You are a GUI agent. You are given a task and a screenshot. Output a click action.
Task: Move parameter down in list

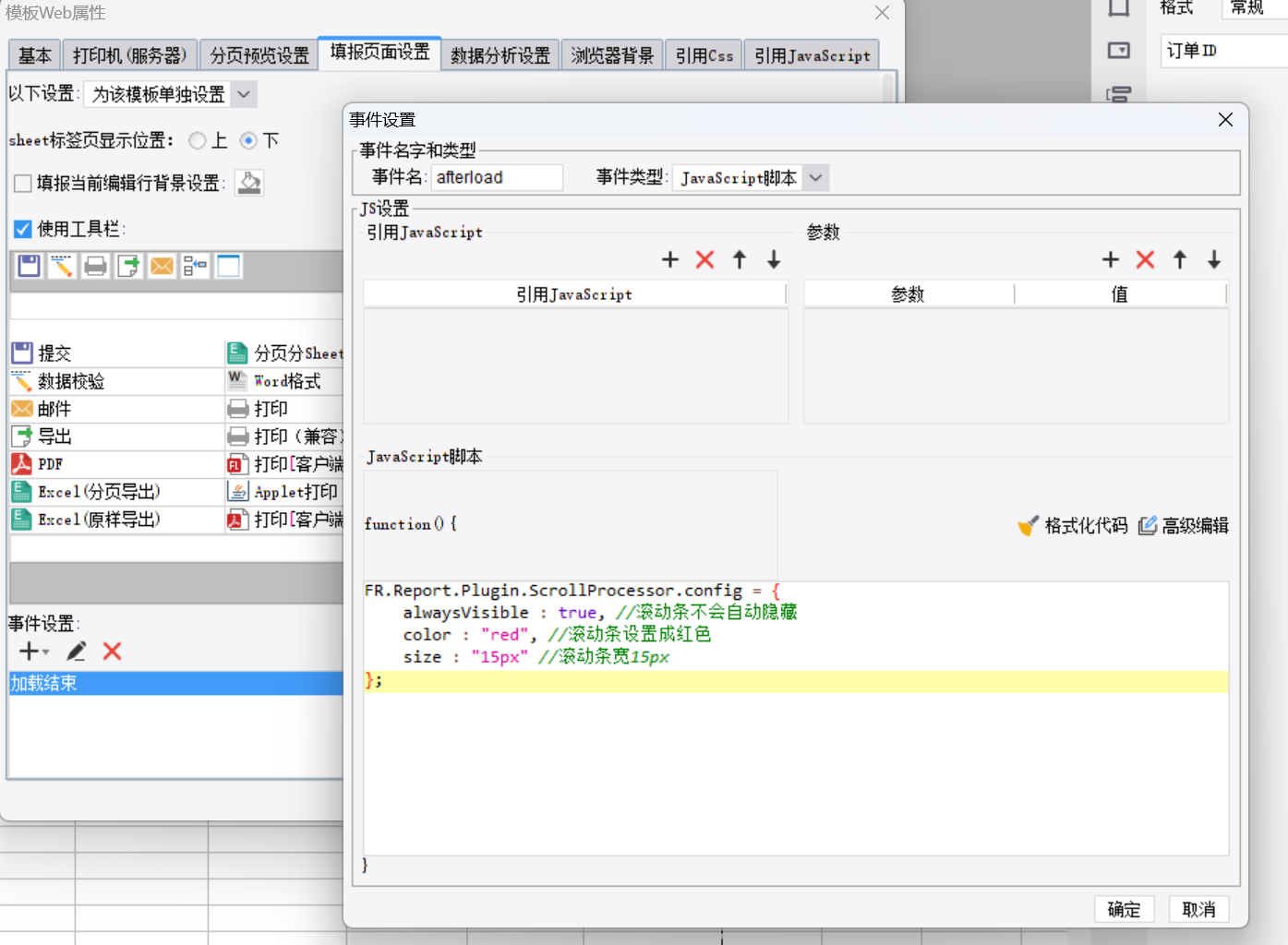pyautogui.click(x=1214, y=260)
